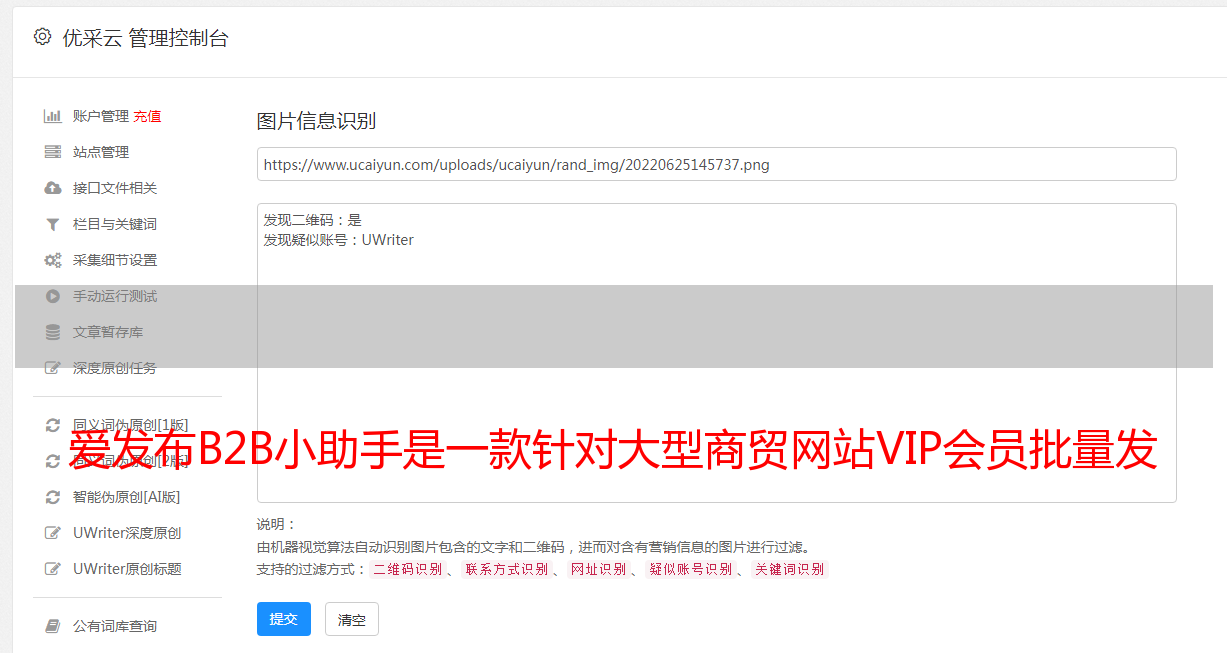Go to 站点管理 menu item

point(101,152)
